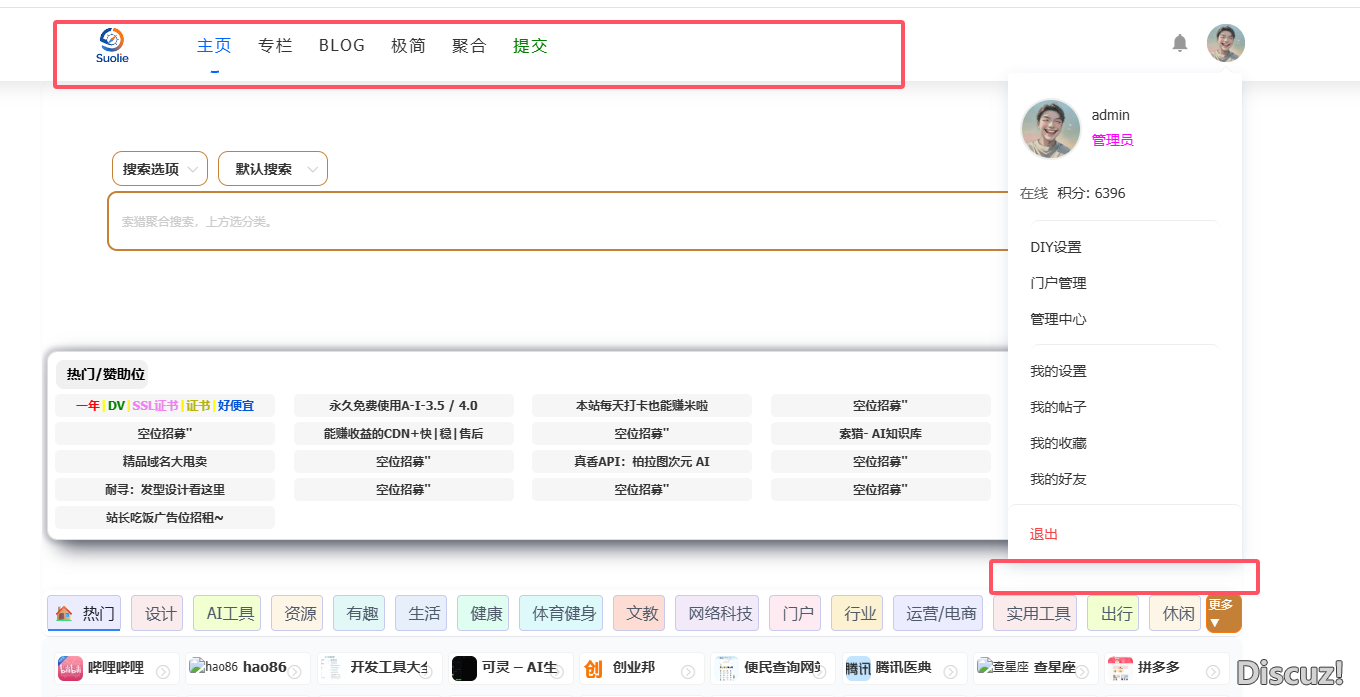Switch to the BLOG section
This screenshot has width=1360, height=697.
pyautogui.click(x=341, y=45)
